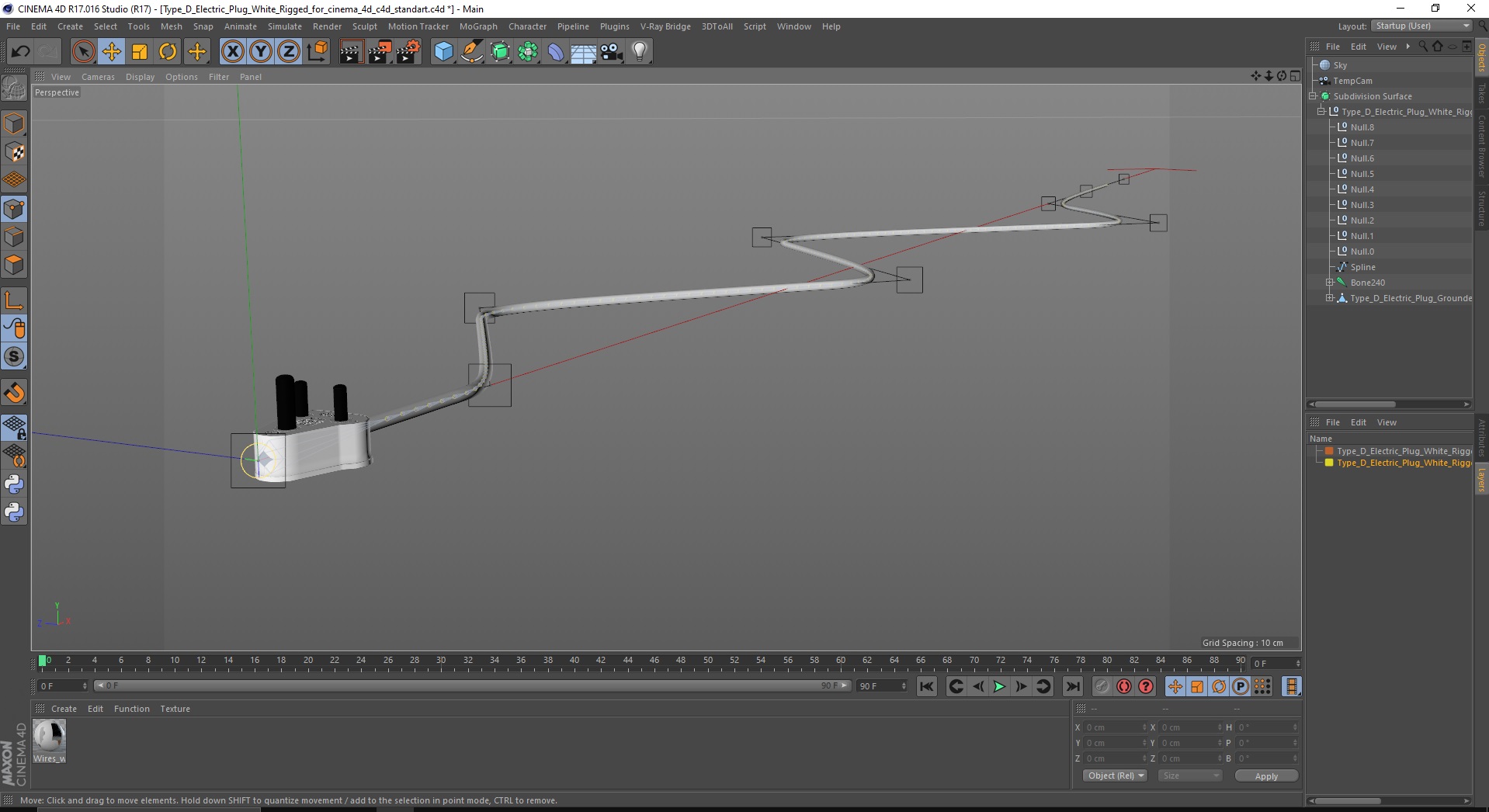The image size is (1489, 812).
Task: Click the timeline range slider bar
Action: [x=473, y=686]
